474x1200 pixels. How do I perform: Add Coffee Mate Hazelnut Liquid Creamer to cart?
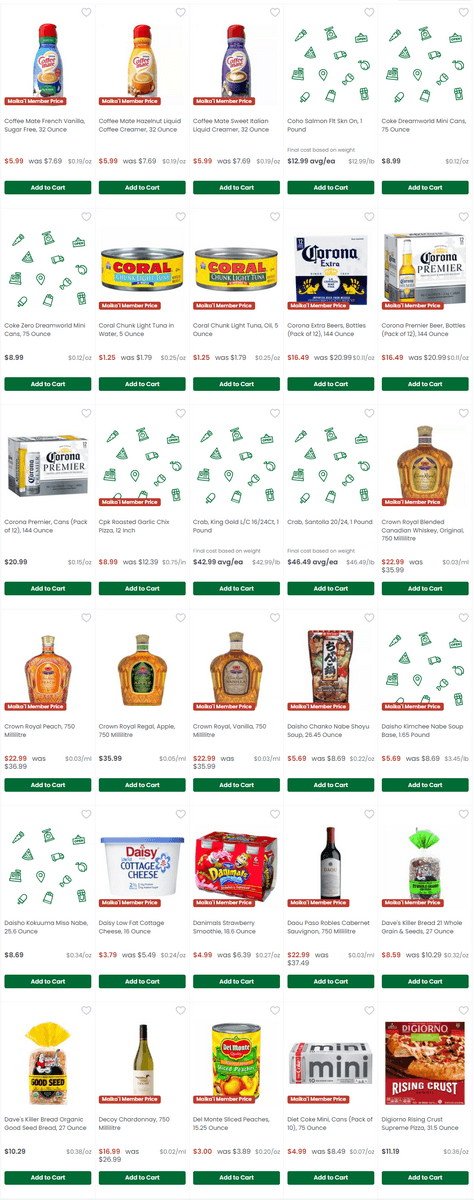[142, 187]
